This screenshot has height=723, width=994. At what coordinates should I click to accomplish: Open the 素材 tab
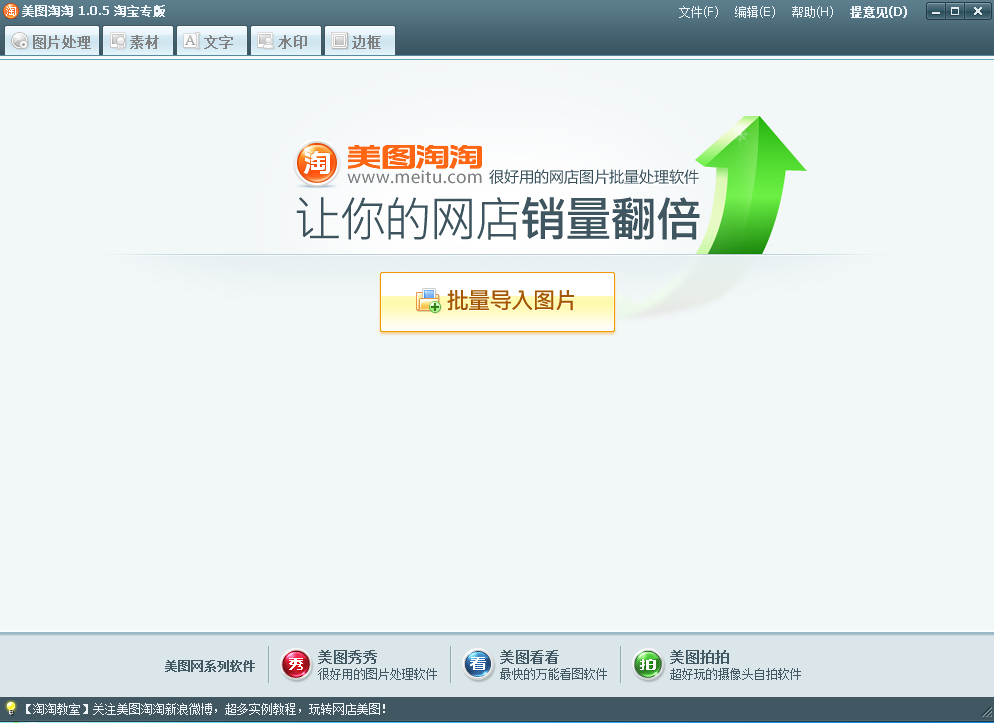click(x=138, y=41)
